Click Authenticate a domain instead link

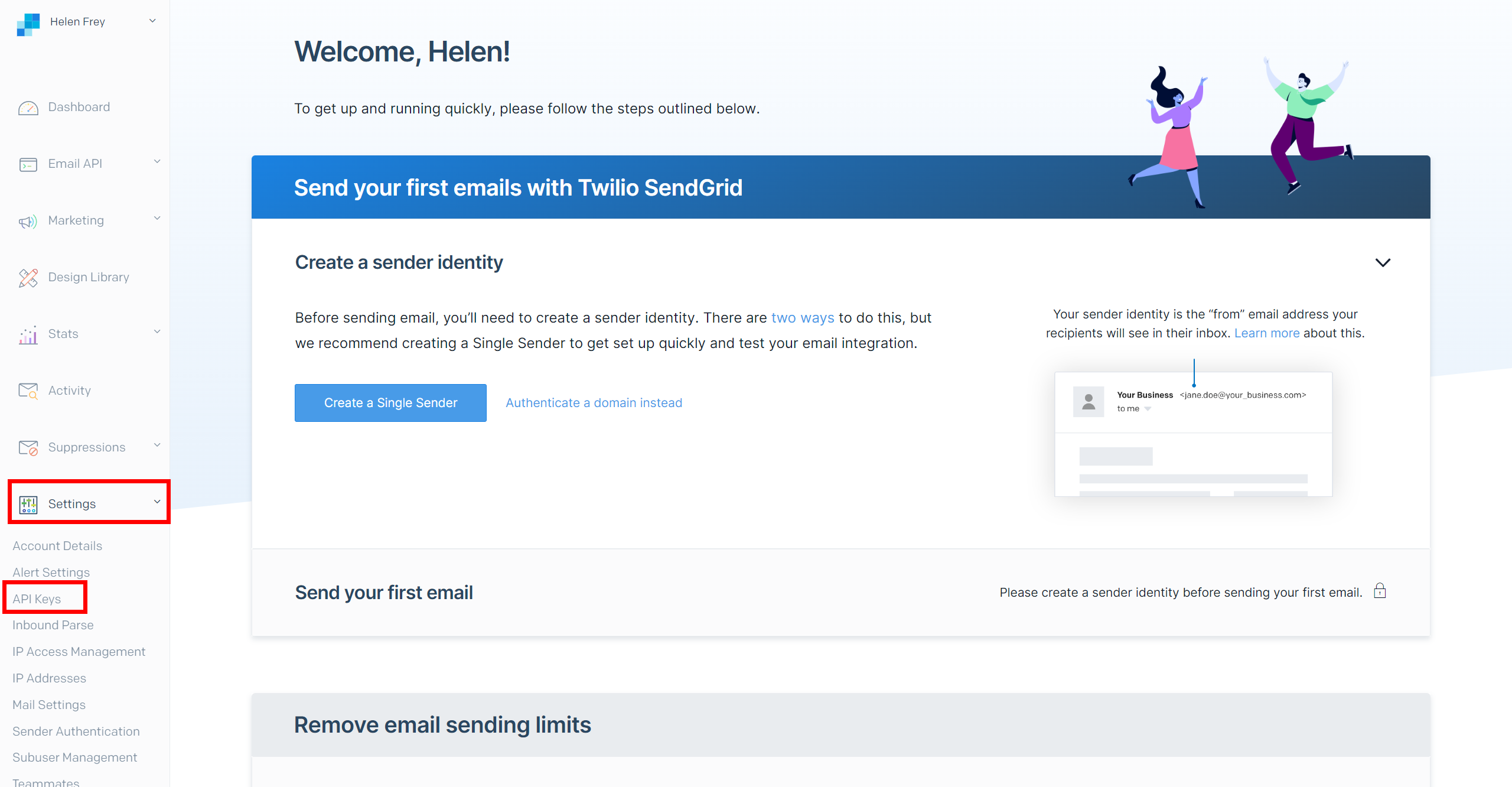[593, 403]
